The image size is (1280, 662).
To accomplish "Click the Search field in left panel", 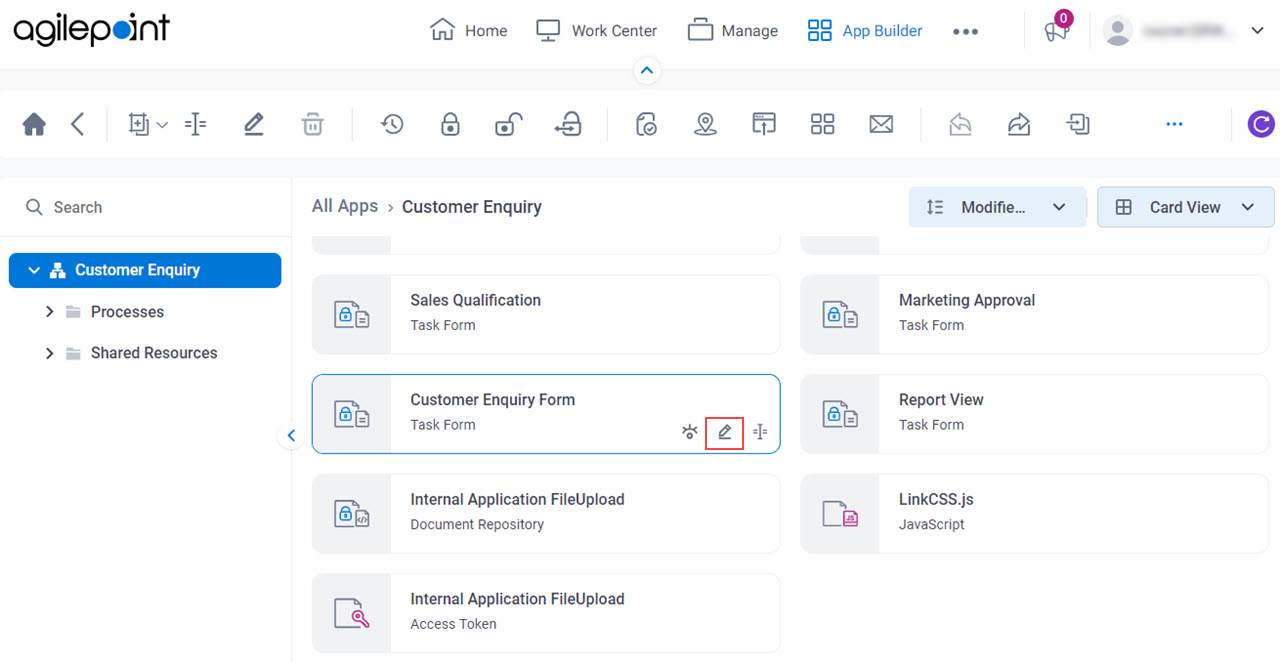I will point(146,207).
